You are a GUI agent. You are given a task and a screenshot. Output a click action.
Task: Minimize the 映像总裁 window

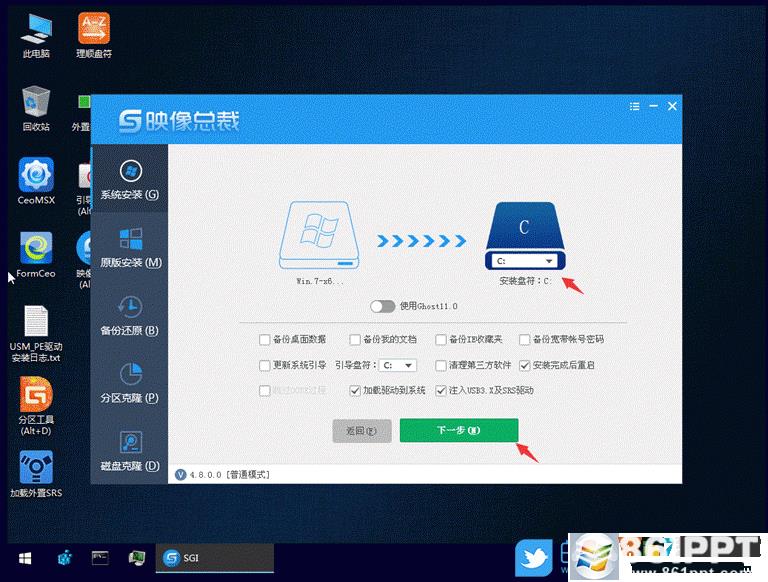pos(653,106)
